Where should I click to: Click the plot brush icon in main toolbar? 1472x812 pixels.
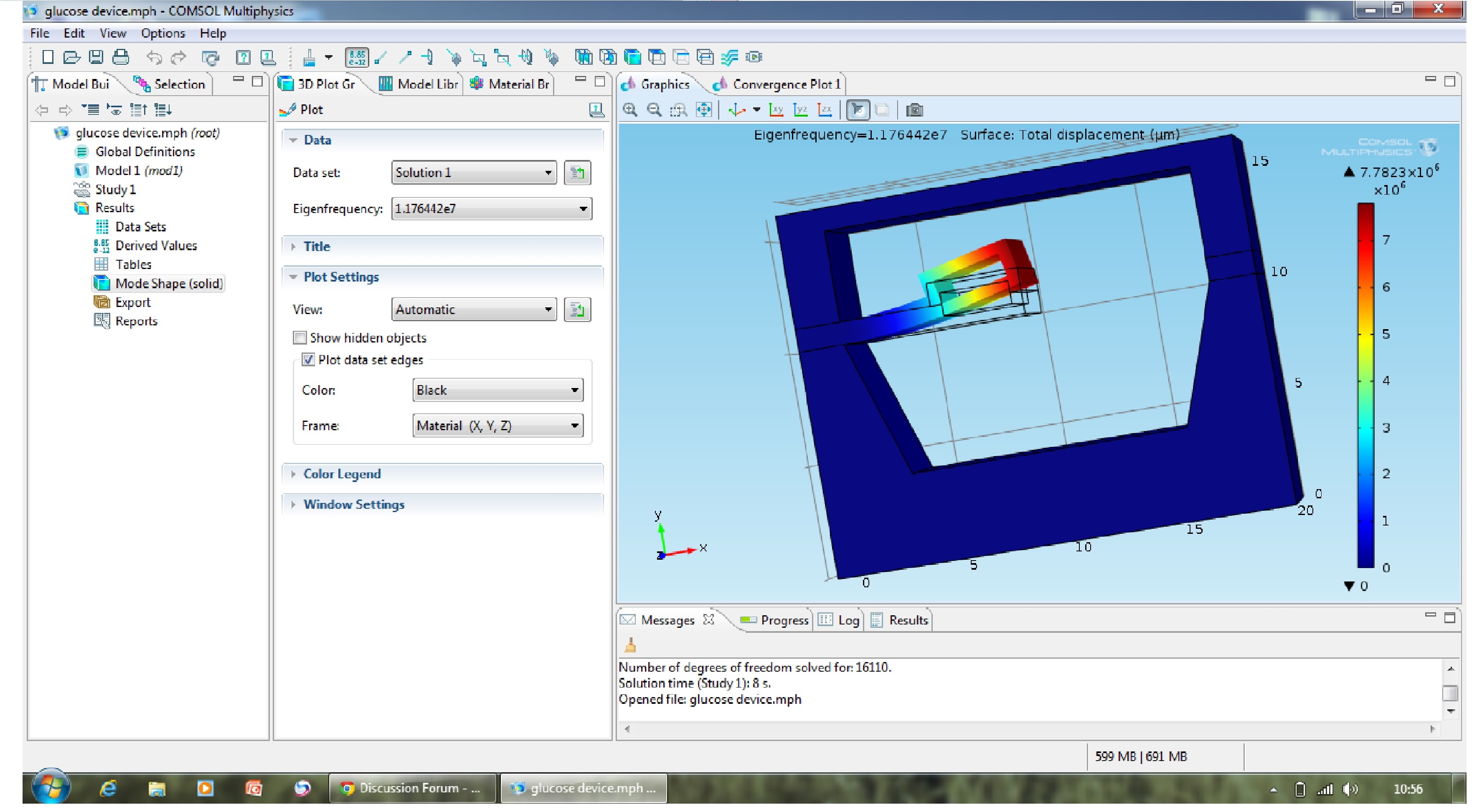click(309, 57)
